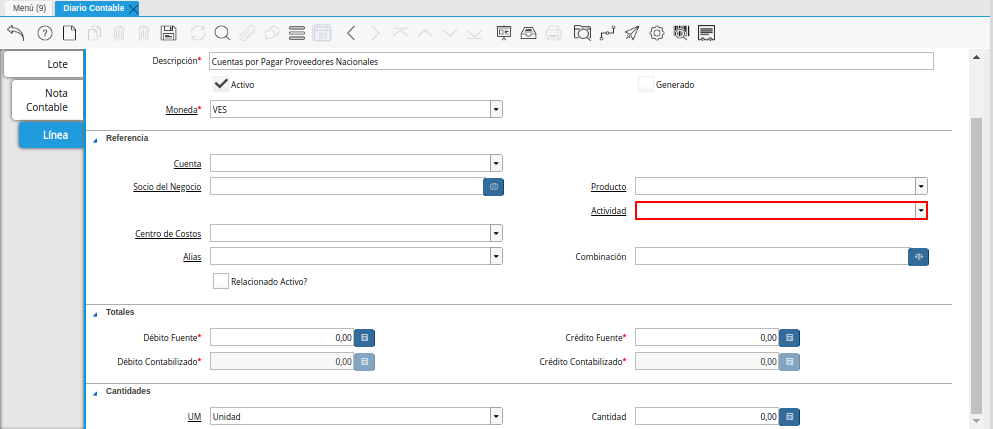Open the Combinación selector button
Image resolution: width=993 pixels, height=429 pixels.
click(918, 257)
